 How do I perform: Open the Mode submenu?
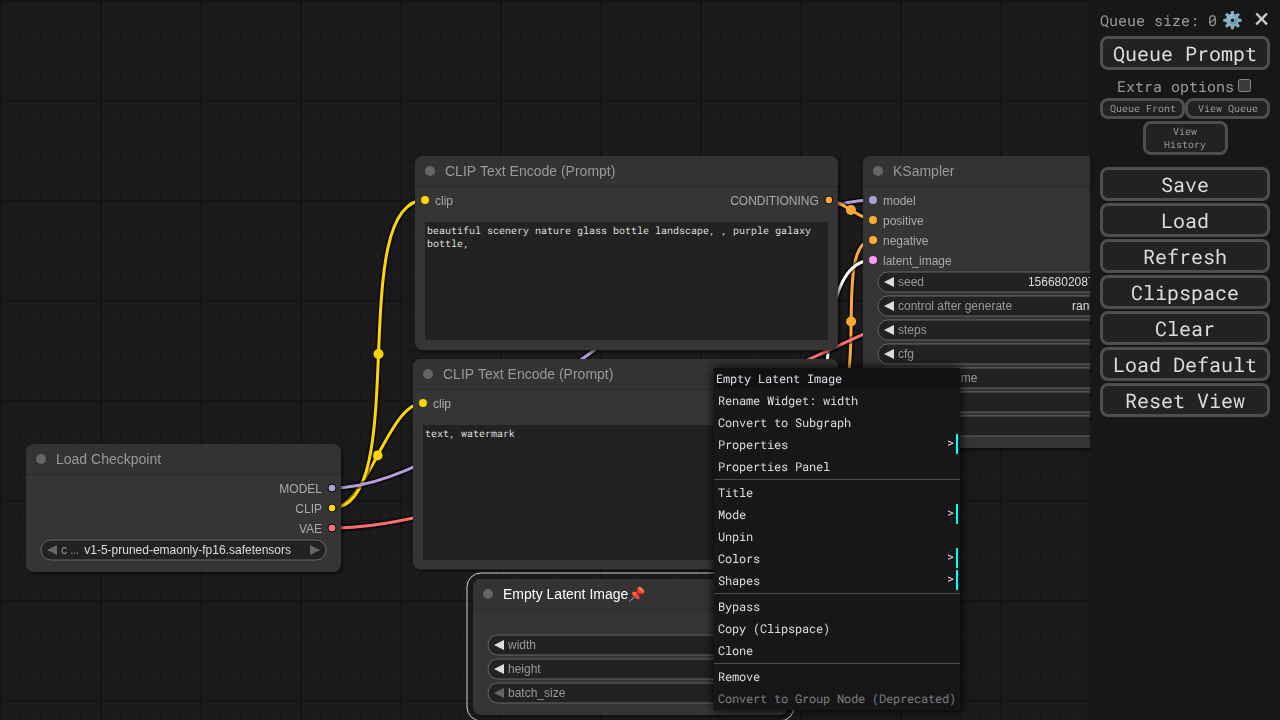(x=836, y=515)
